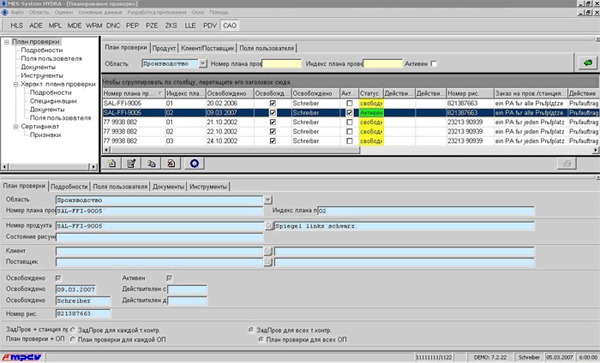Click the tree panel scroll right arrow
This screenshot has height=363, width=600.
tap(93, 167)
